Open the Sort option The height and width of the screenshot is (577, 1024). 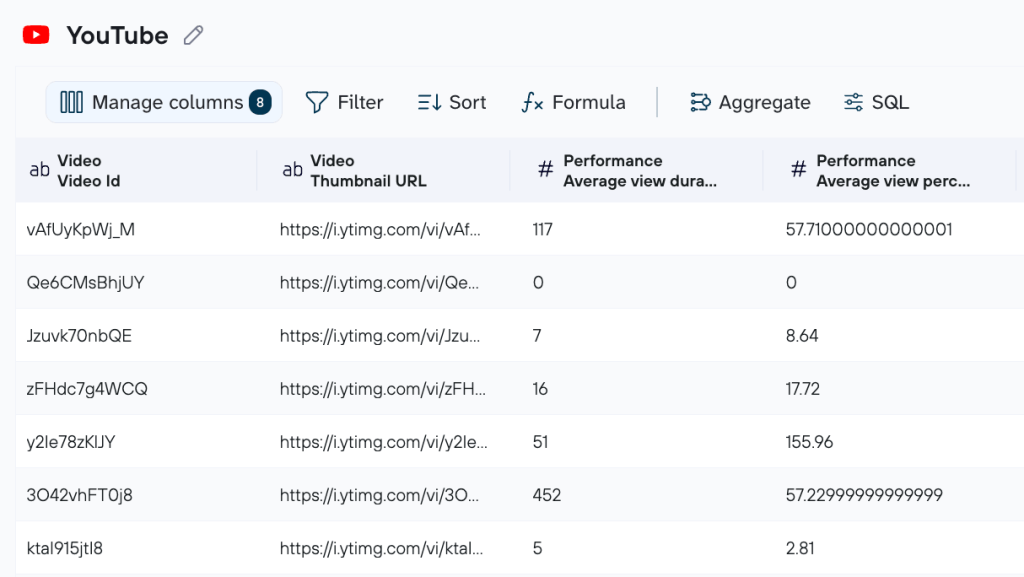(452, 102)
